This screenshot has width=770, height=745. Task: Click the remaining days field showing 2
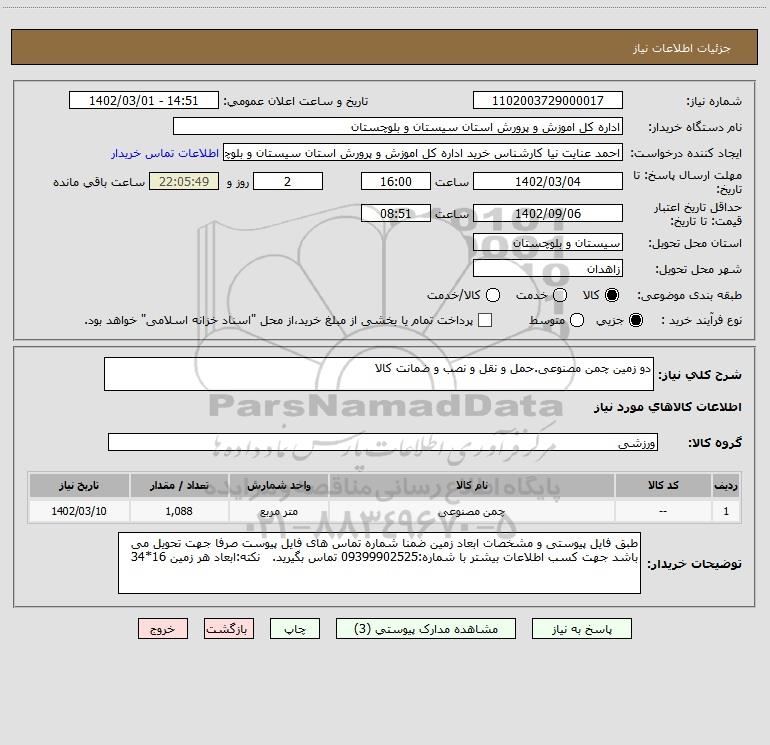click(288, 181)
